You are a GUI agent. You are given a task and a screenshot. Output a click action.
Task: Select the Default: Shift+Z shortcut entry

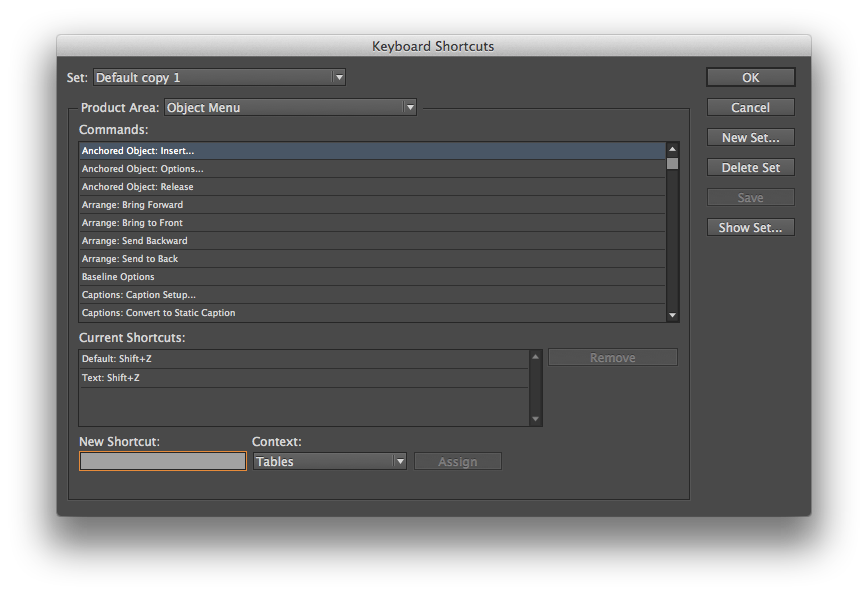coord(304,359)
